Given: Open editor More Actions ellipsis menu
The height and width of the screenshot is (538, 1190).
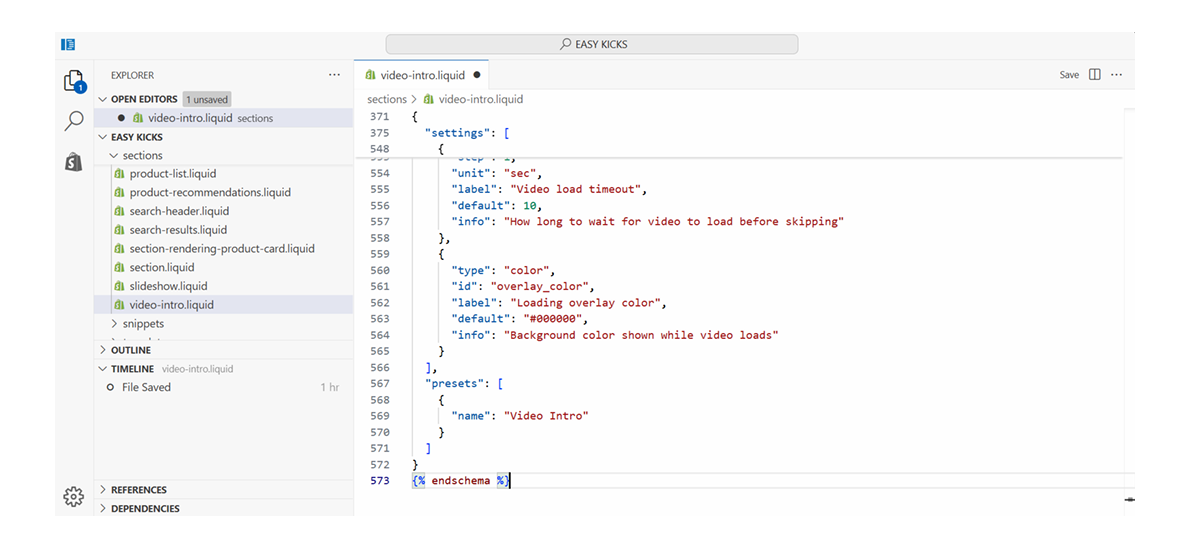Looking at the screenshot, I should click(x=1116, y=75).
